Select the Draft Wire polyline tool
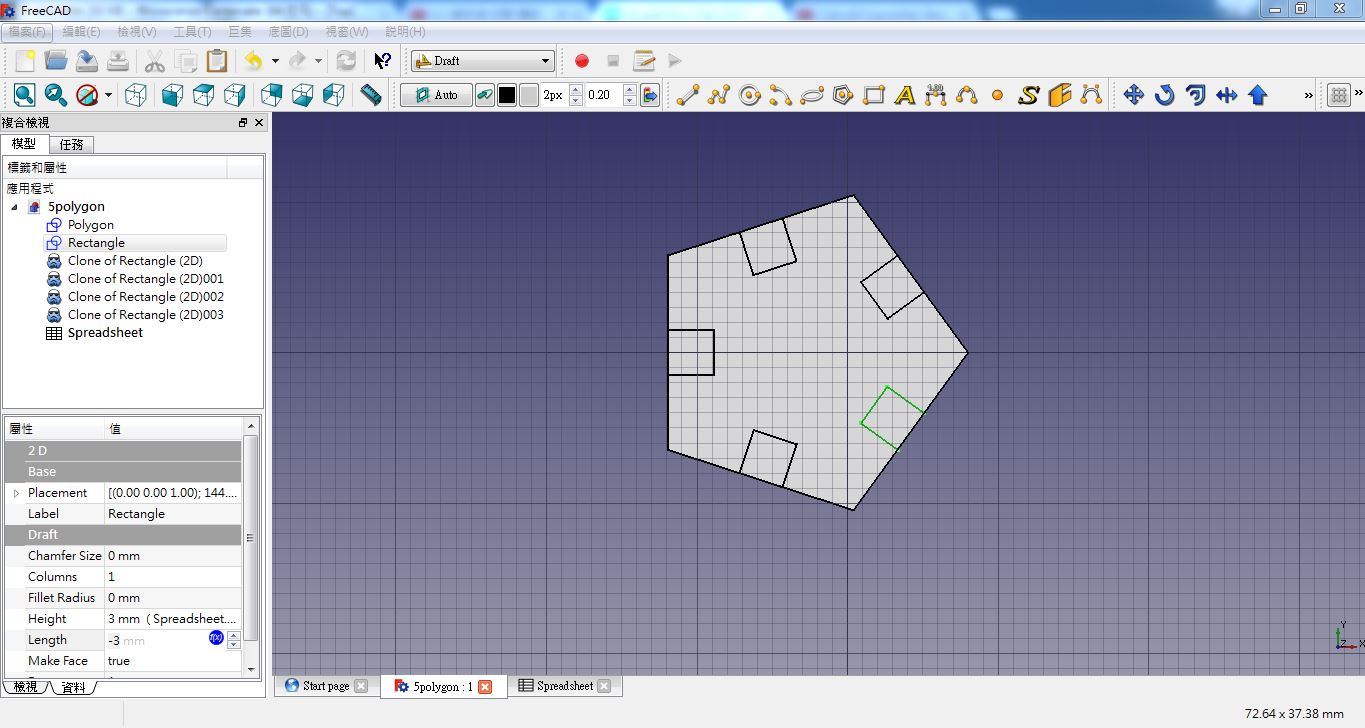Viewport: 1365px width, 728px height. click(x=719, y=95)
